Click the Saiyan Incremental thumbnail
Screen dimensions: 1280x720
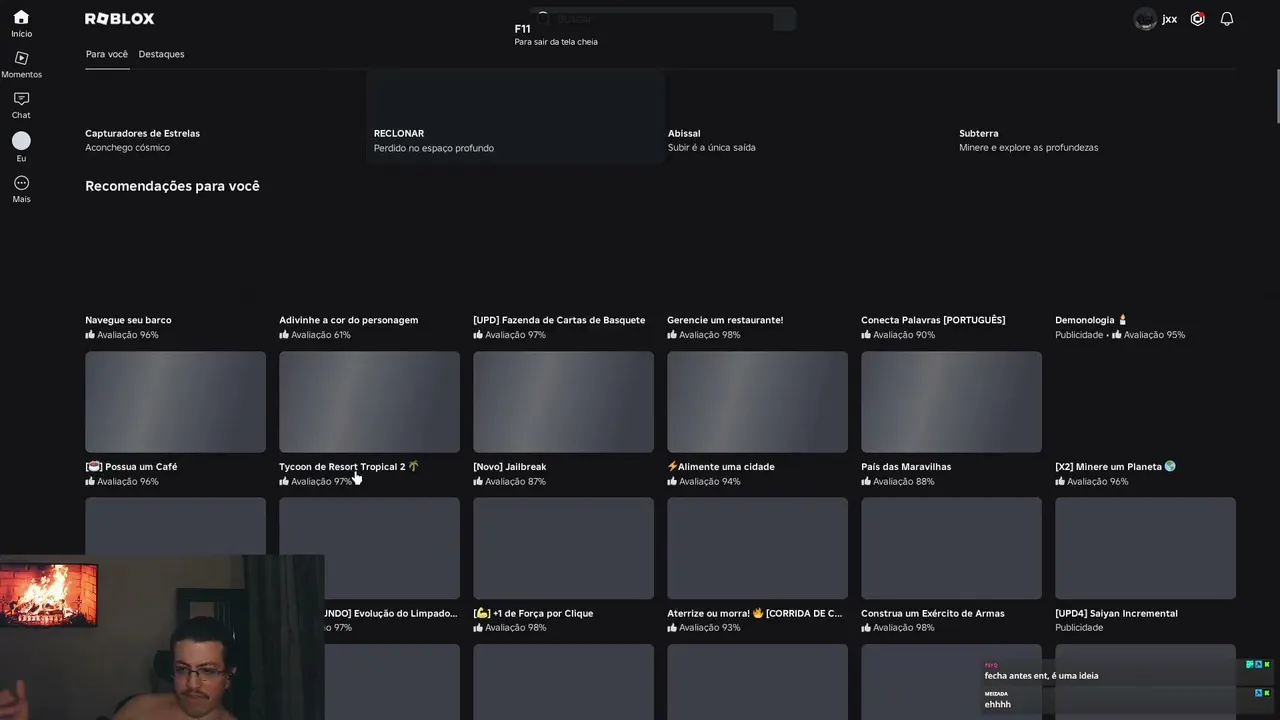click(1145, 549)
